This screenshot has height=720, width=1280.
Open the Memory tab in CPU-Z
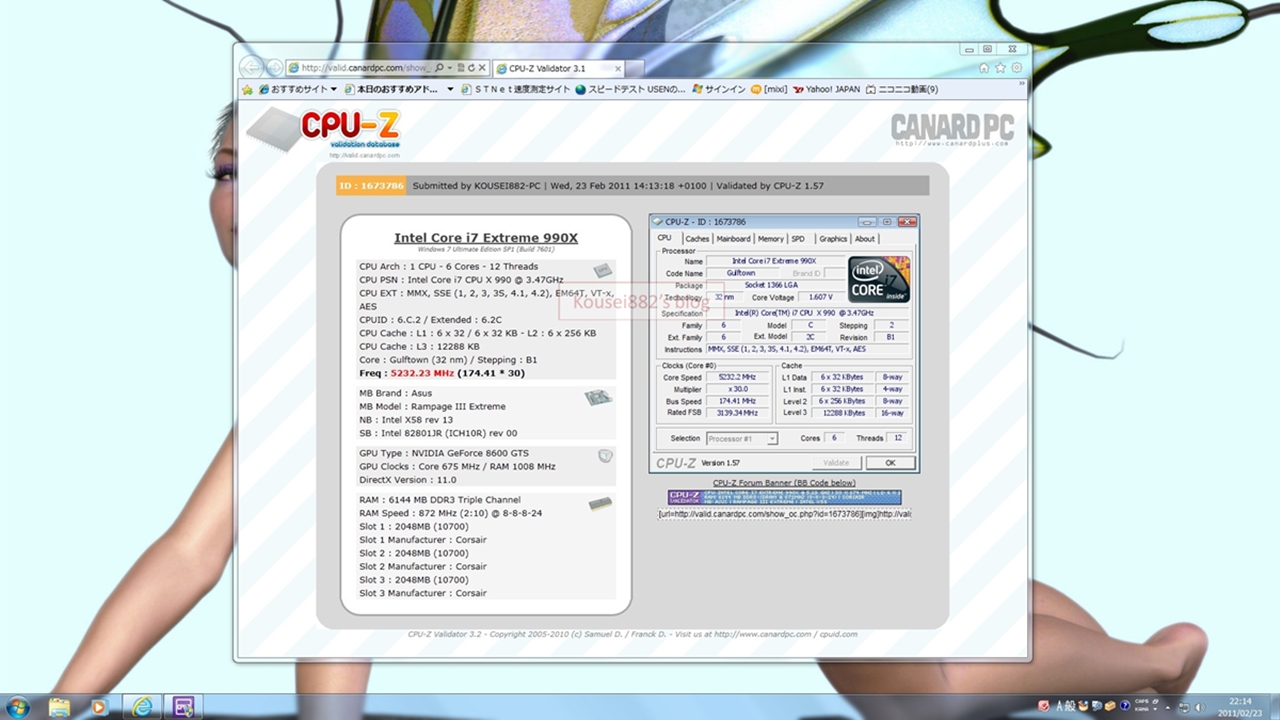771,239
